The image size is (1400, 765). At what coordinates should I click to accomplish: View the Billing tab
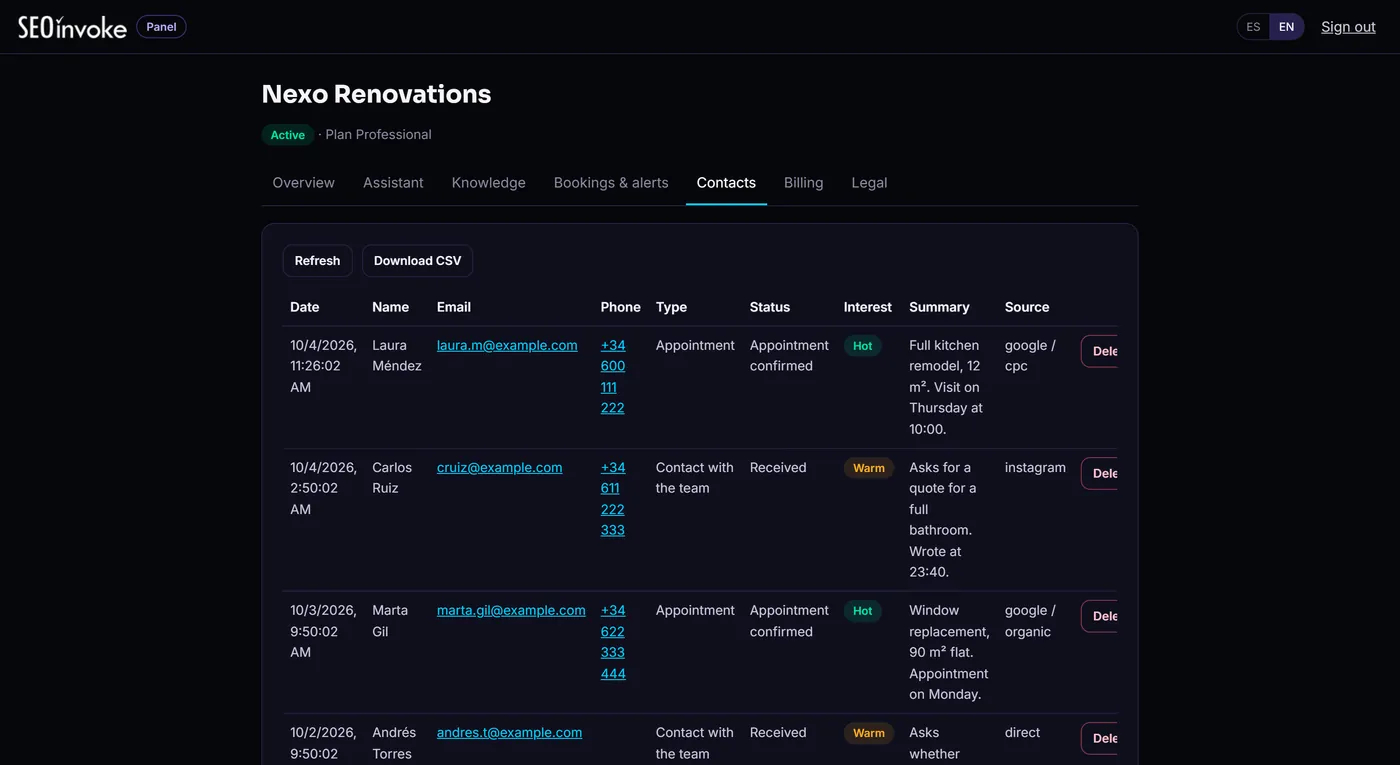tap(804, 183)
